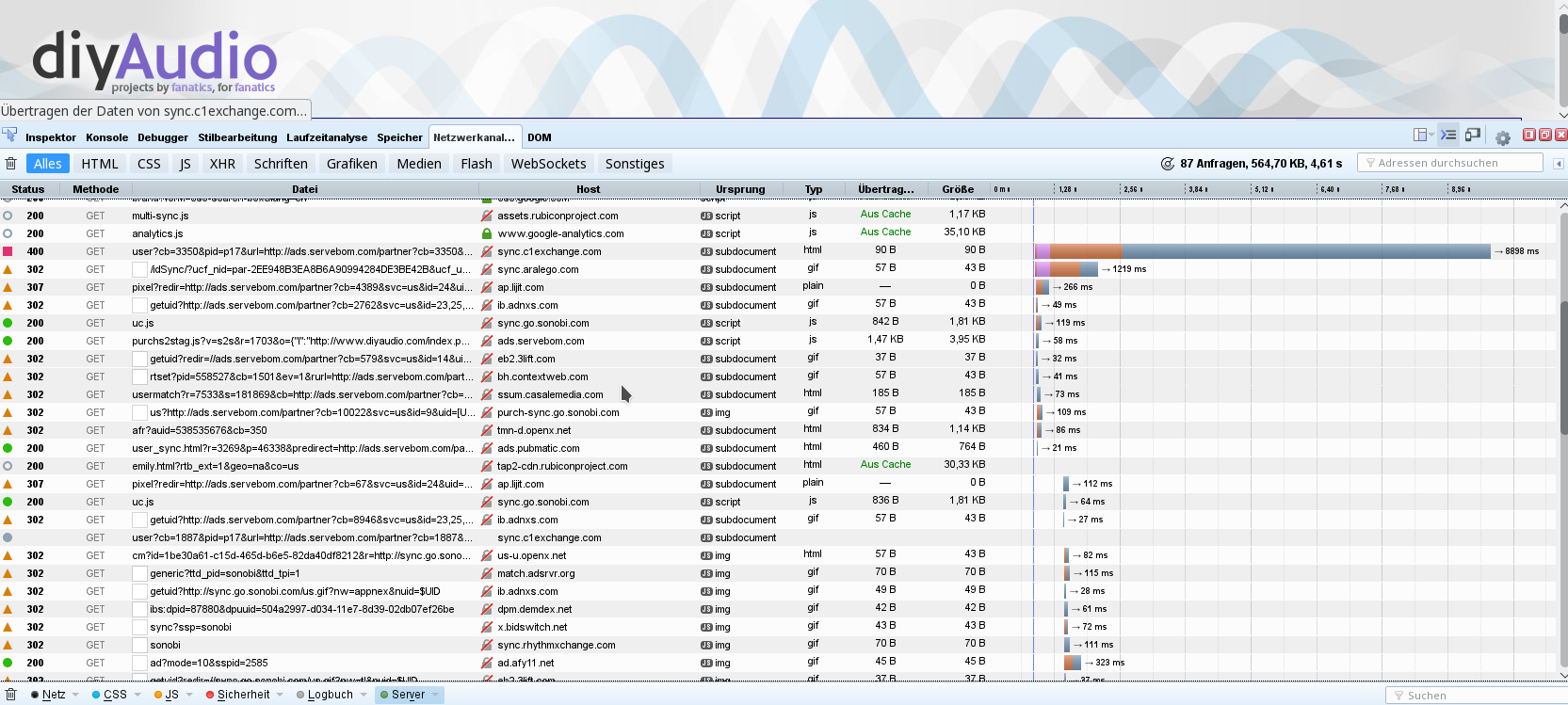1568x705 pixels.
Task: Clear network requests with the trash icon beside Alles
Action: point(11,163)
